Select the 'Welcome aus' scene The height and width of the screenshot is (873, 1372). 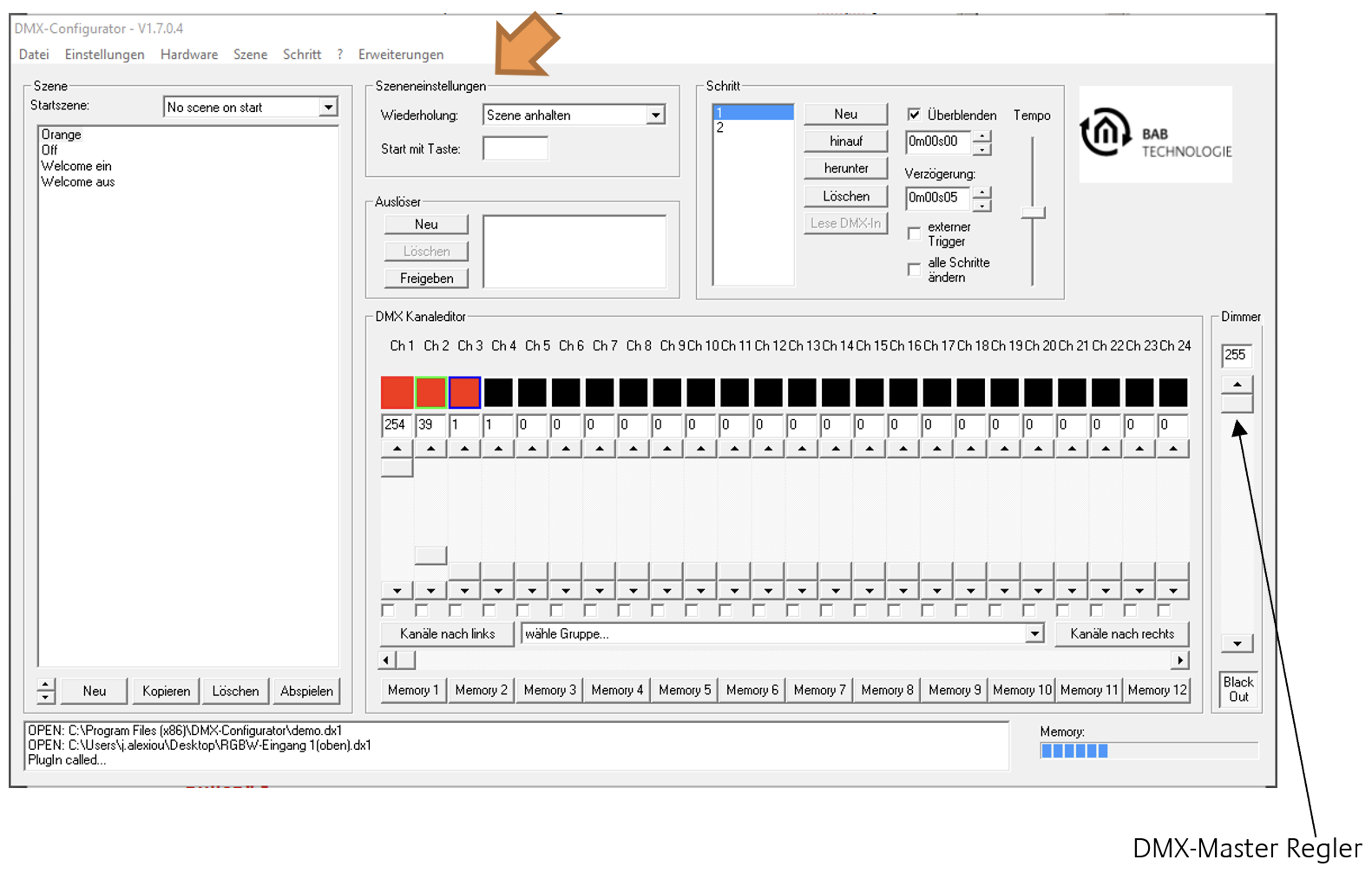click(x=78, y=182)
